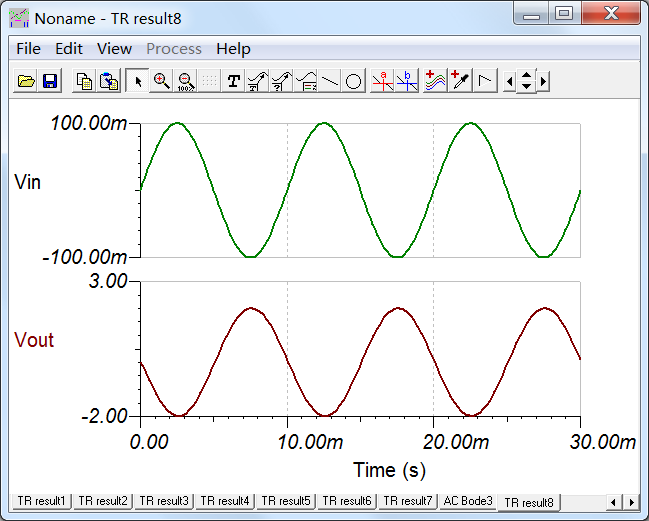Image resolution: width=649 pixels, height=521 pixels.
Task: Toggle the grid display button
Action: [x=209, y=81]
